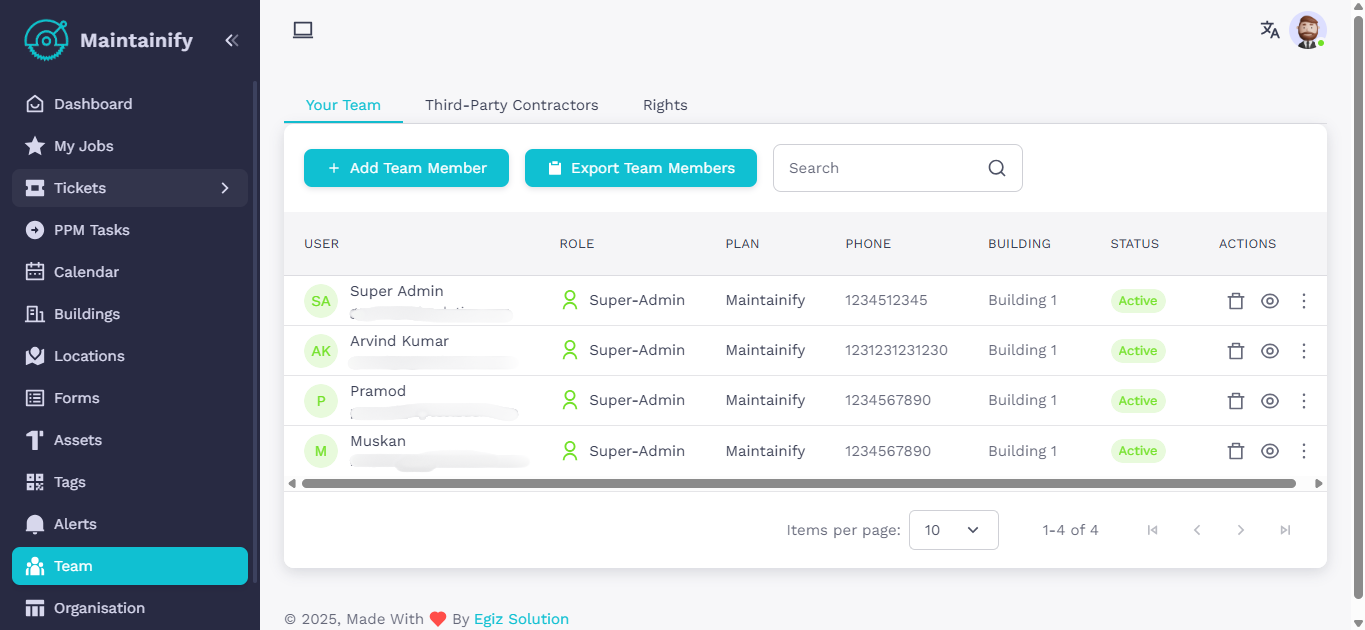
Task: Delete Pramod using trash icon
Action: click(x=1236, y=401)
